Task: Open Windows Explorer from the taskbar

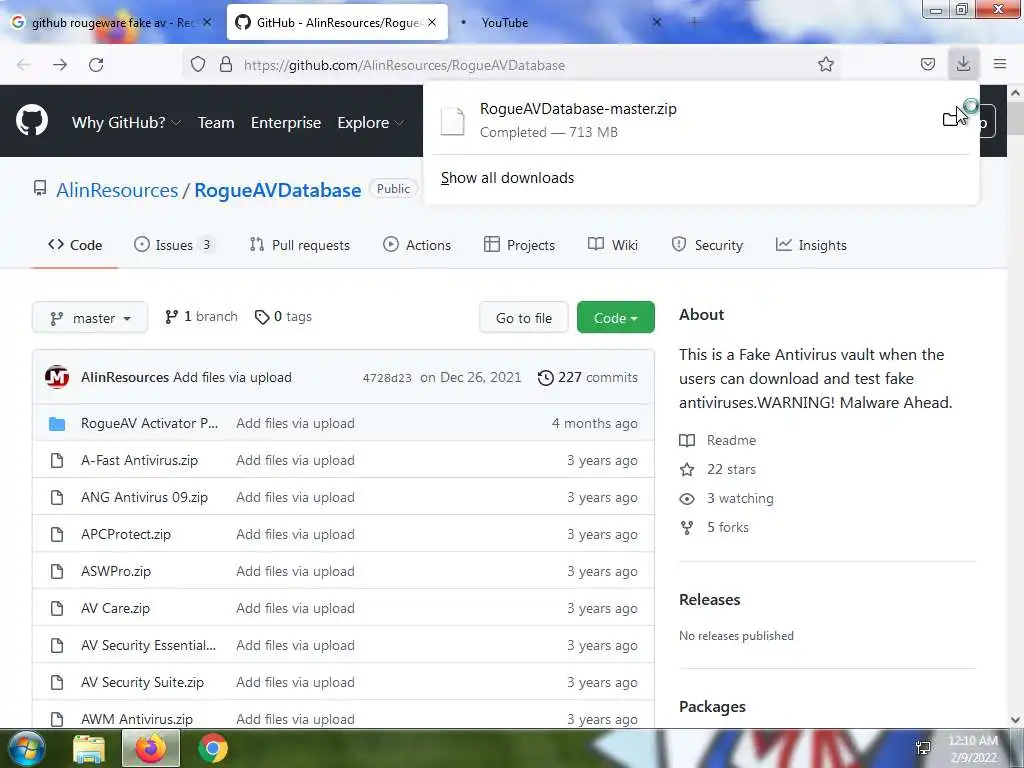Action: pos(89,748)
